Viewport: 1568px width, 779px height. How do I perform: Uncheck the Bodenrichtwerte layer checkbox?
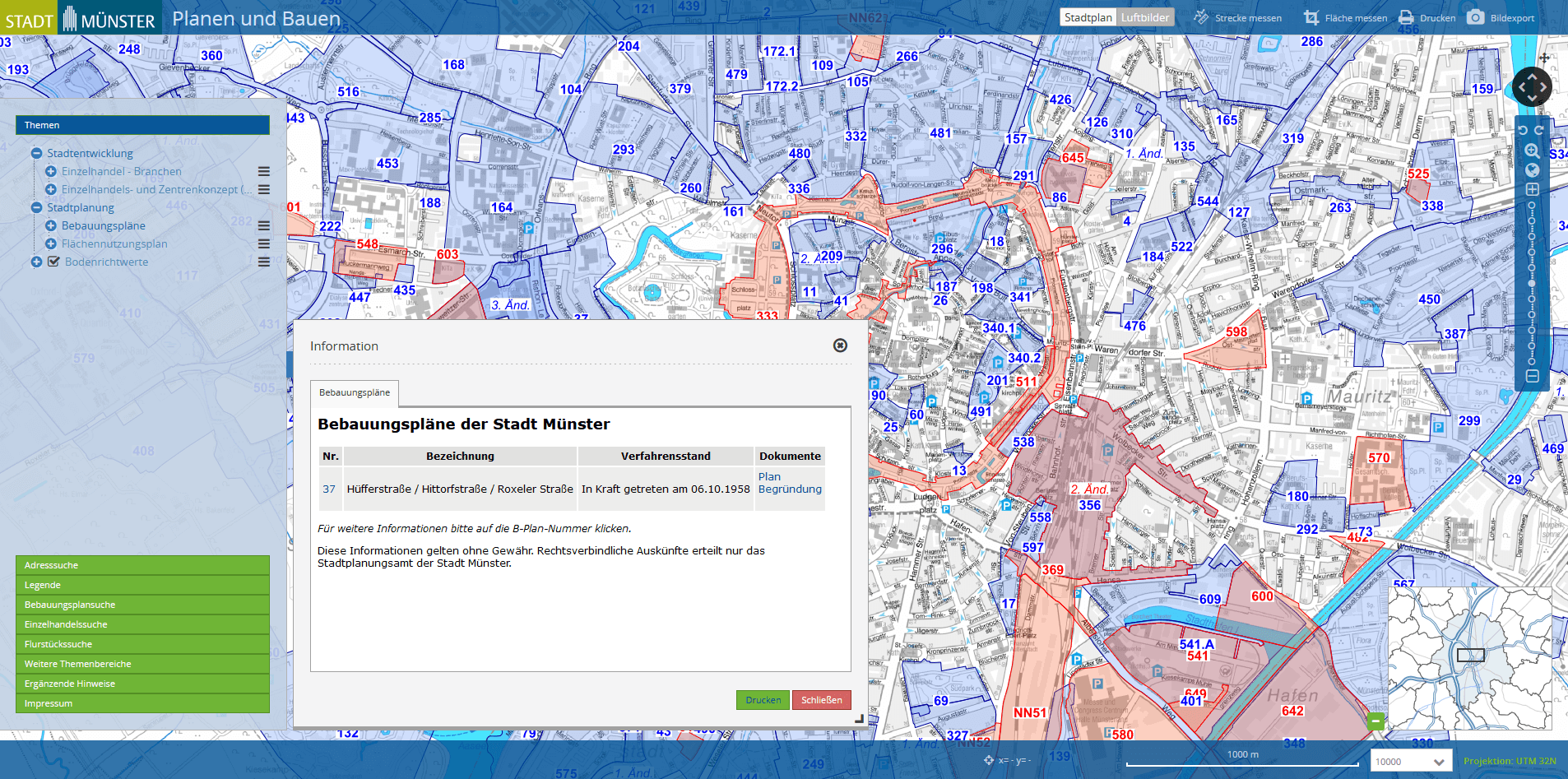pos(53,262)
